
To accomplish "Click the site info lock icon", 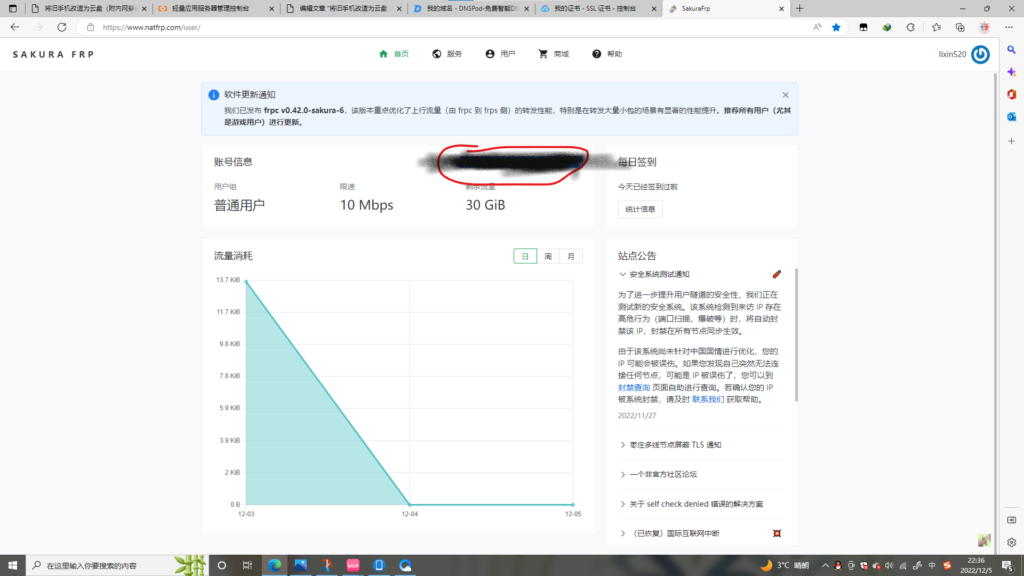I will tap(90, 27).
